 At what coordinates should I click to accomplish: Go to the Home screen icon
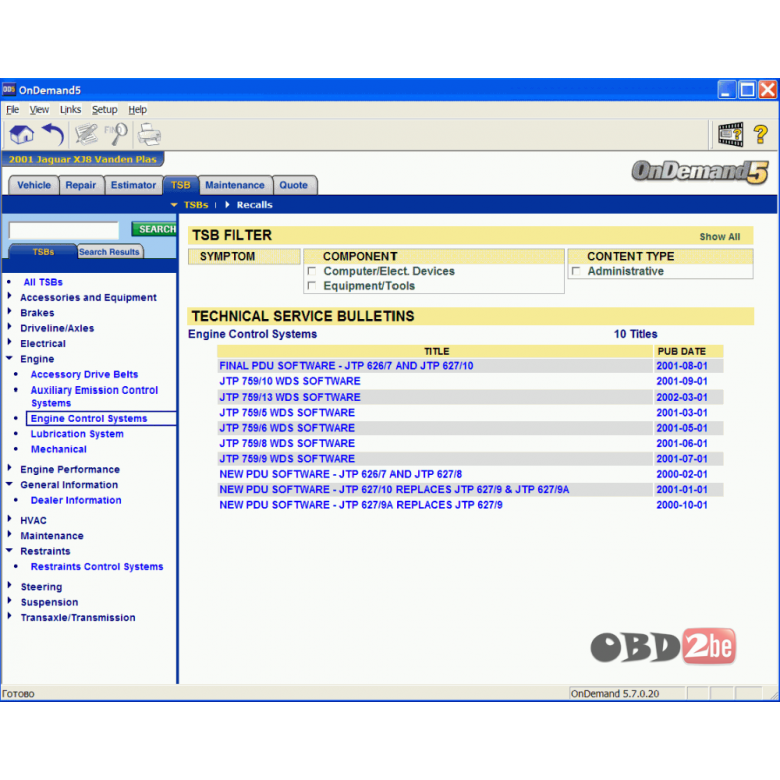(x=21, y=134)
